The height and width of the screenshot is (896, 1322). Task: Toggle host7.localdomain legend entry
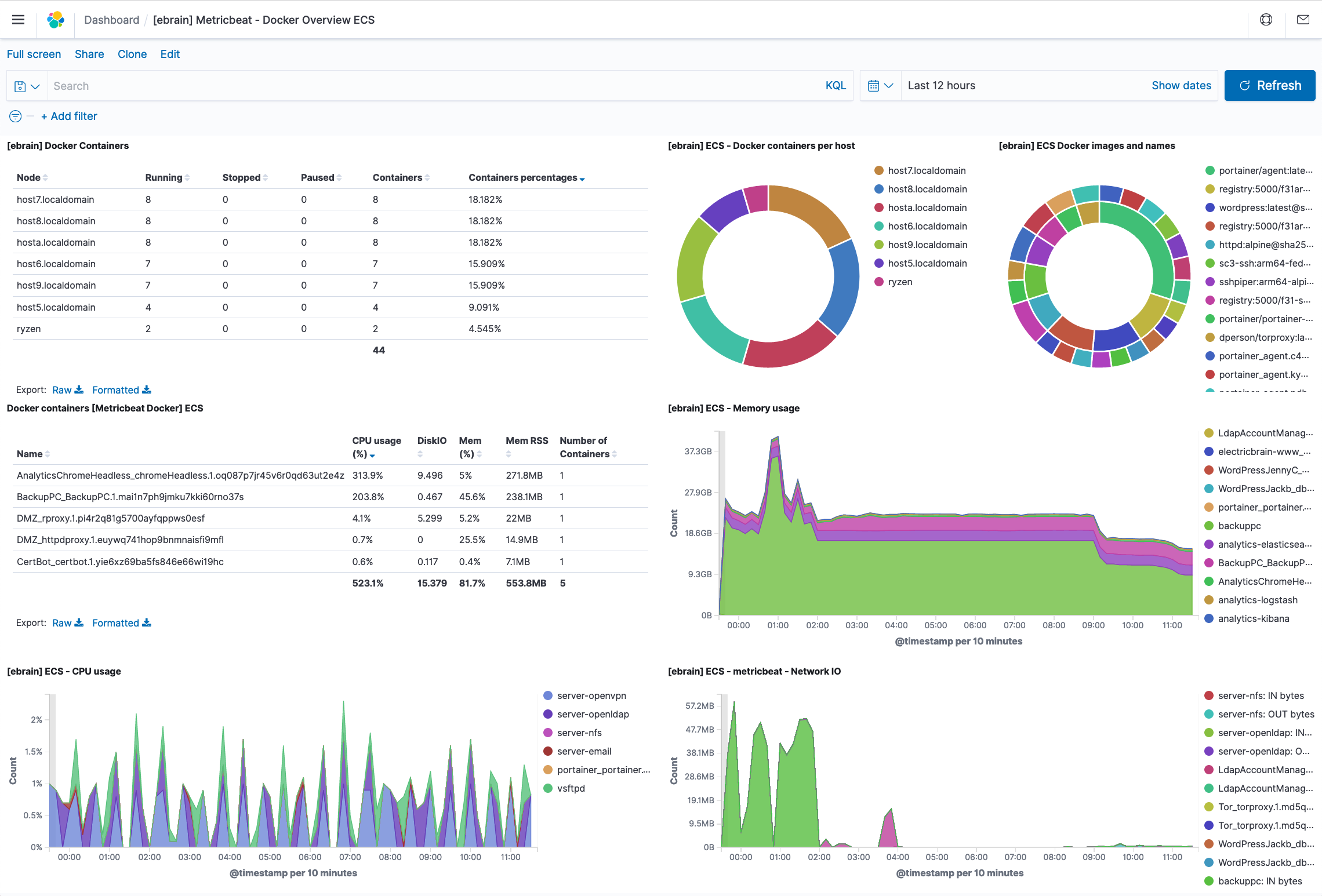point(926,170)
